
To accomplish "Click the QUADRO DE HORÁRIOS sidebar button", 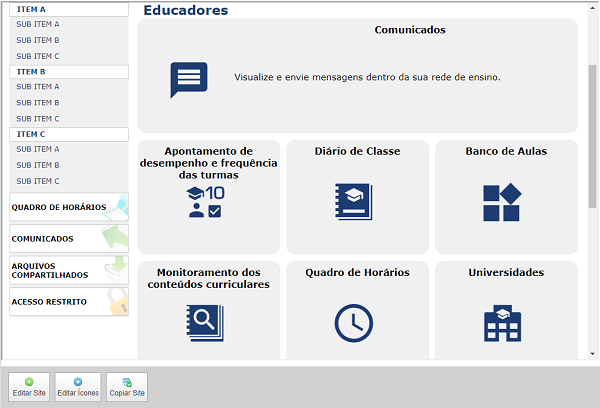I will coord(69,207).
